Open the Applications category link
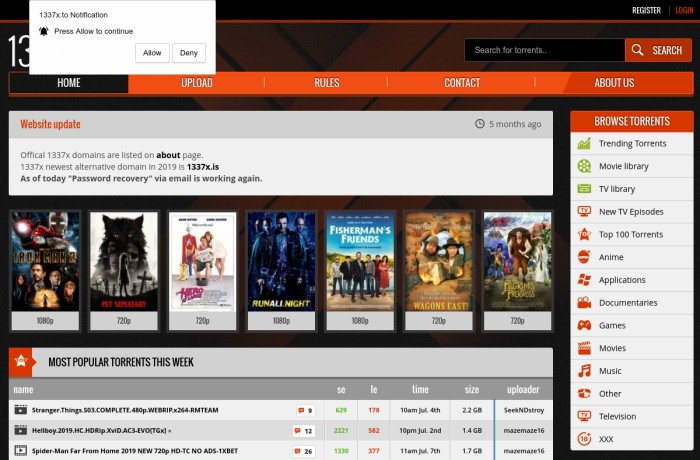The image size is (700, 460). click(x=622, y=280)
